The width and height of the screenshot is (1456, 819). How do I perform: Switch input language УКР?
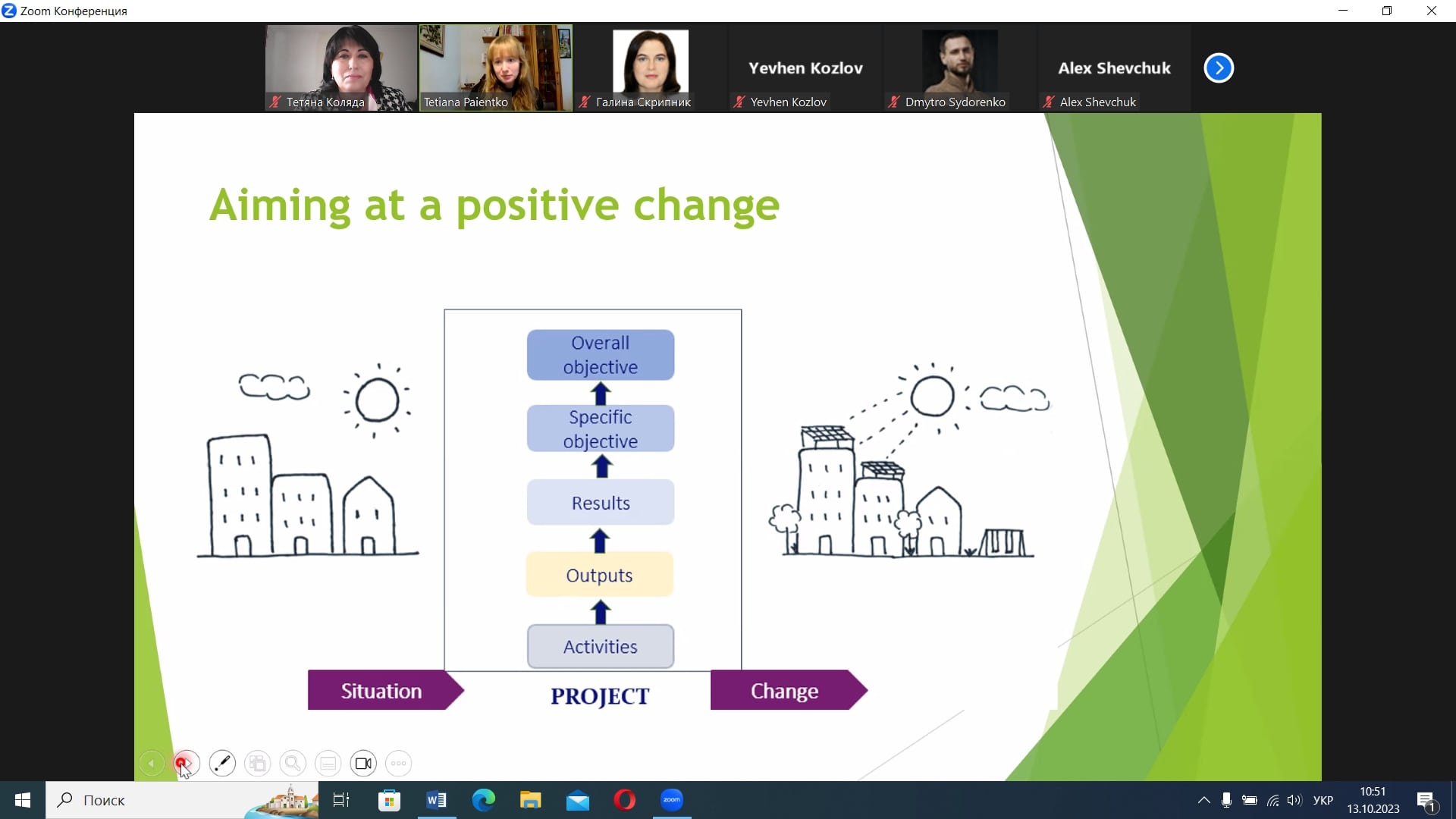pyautogui.click(x=1323, y=800)
